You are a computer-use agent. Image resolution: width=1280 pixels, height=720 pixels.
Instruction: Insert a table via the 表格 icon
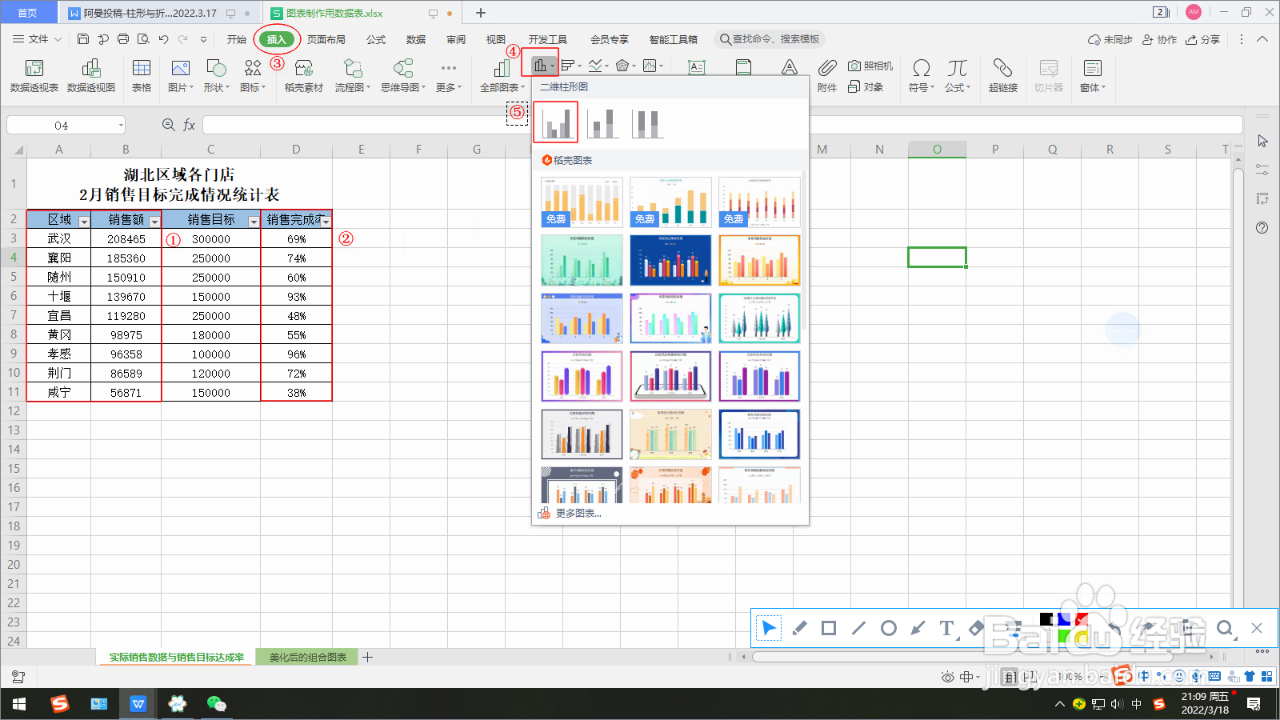pos(142,76)
